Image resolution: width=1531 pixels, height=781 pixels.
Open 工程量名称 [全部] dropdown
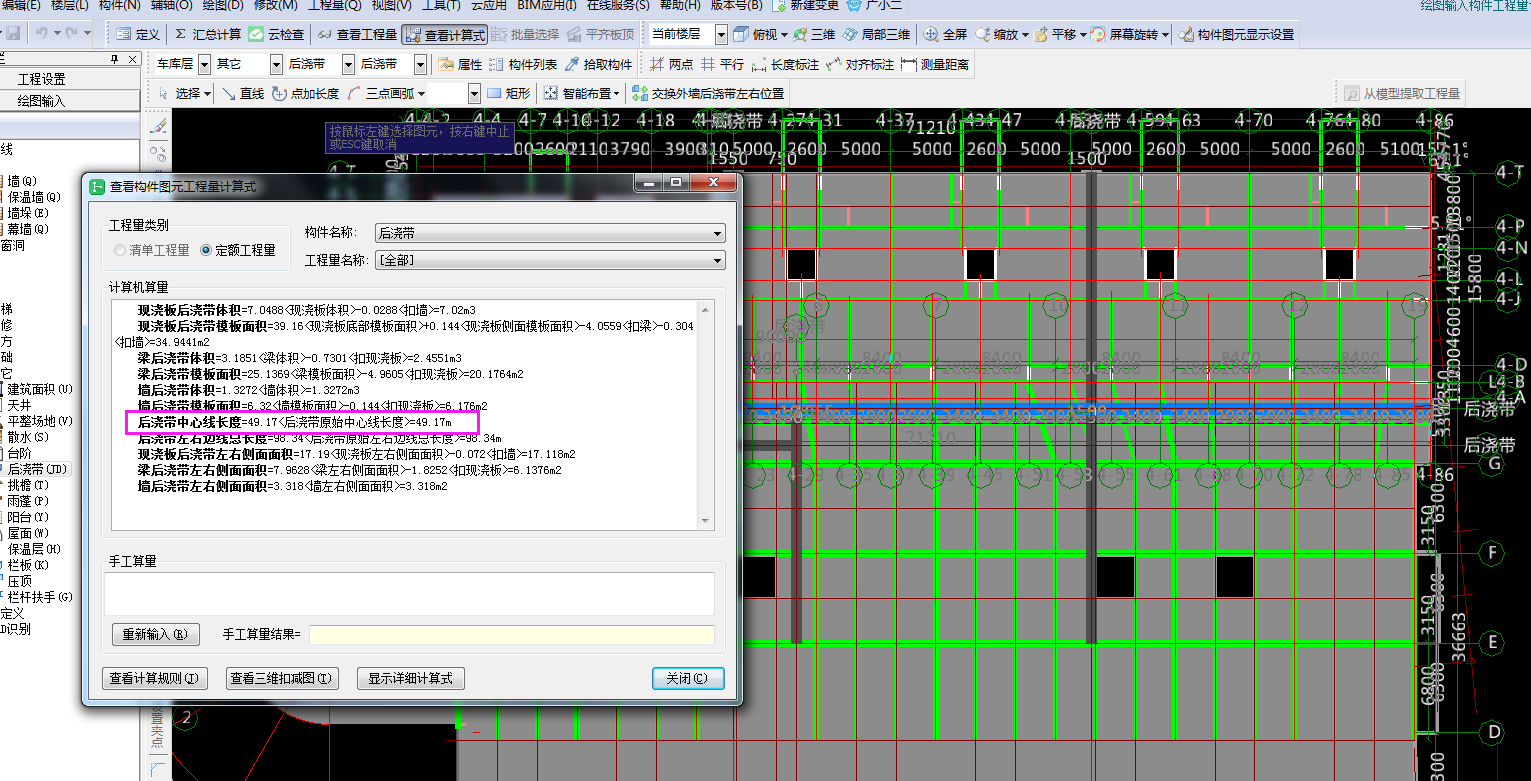click(550, 260)
